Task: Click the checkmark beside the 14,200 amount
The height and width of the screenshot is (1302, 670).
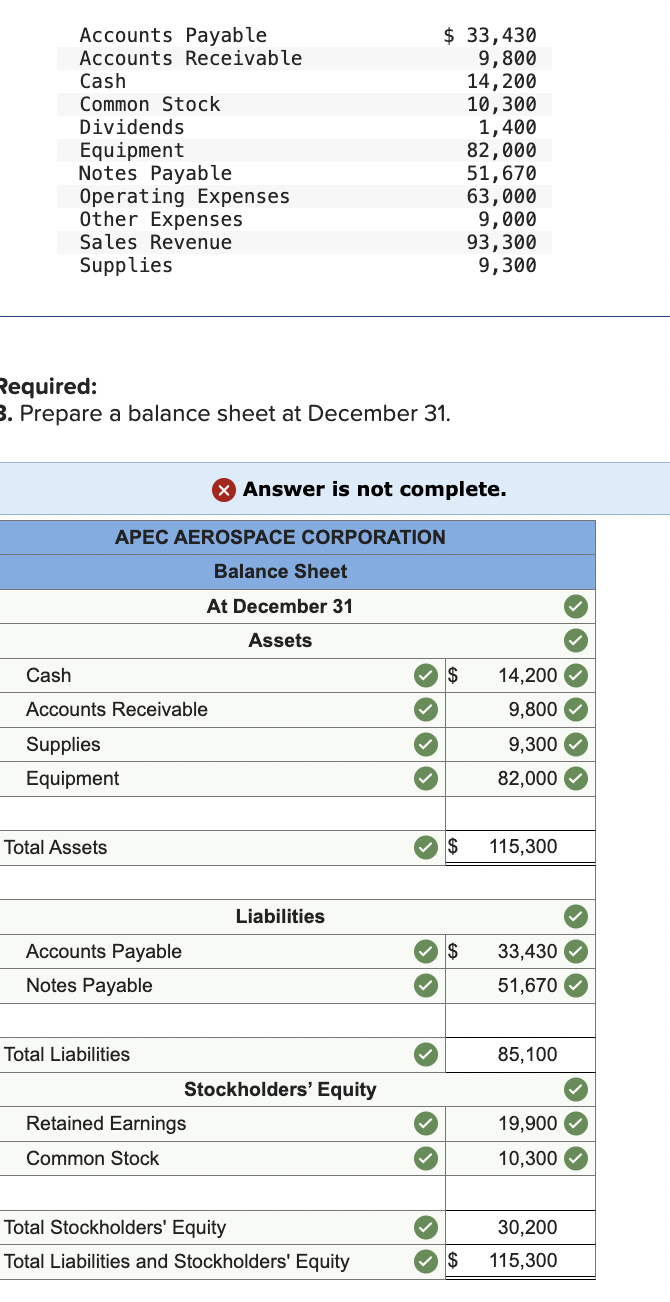Action: [576, 675]
